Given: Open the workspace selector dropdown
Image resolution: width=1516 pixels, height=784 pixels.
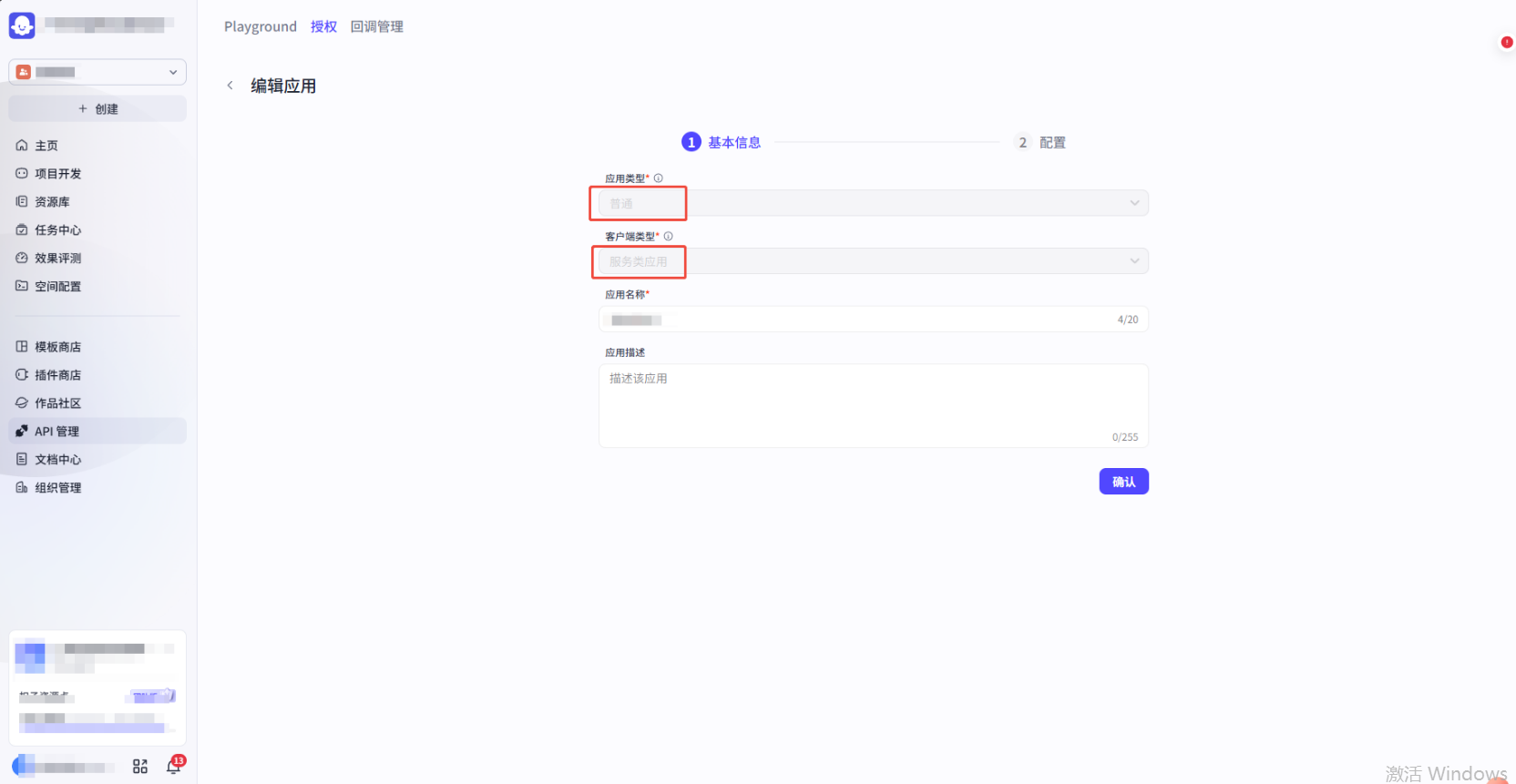Looking at the screenshot, I should click(x=97, y=72).
